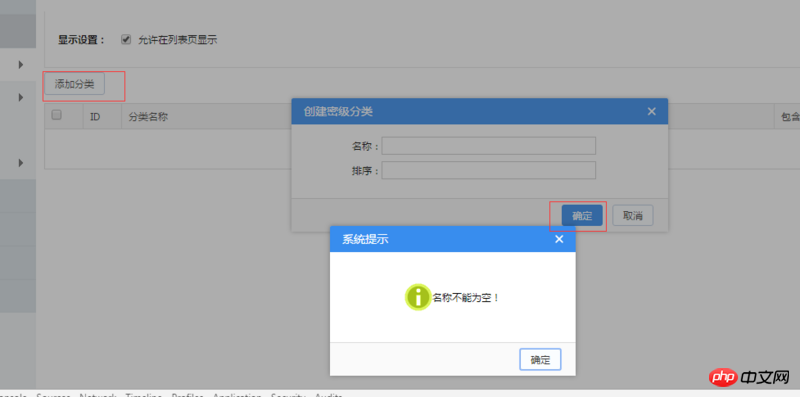
Task: Close the 创建密级分类 dialog with X
Action: [652, 111]
